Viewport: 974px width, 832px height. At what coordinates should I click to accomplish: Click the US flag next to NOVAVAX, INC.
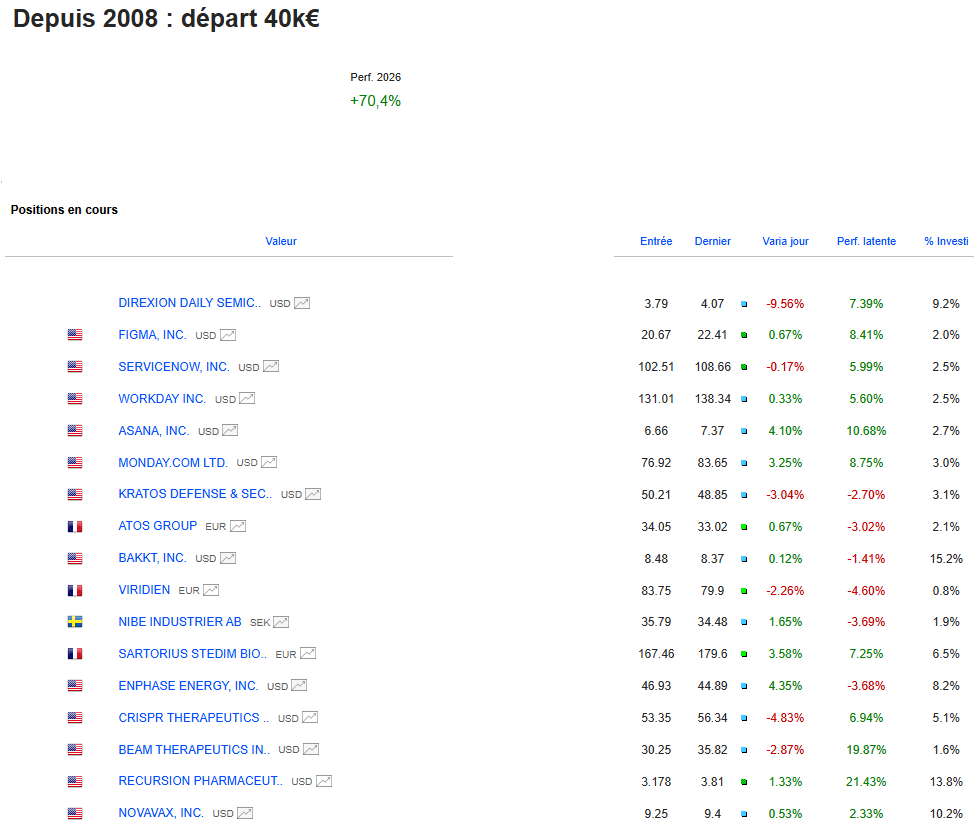[x=75, y=813]
